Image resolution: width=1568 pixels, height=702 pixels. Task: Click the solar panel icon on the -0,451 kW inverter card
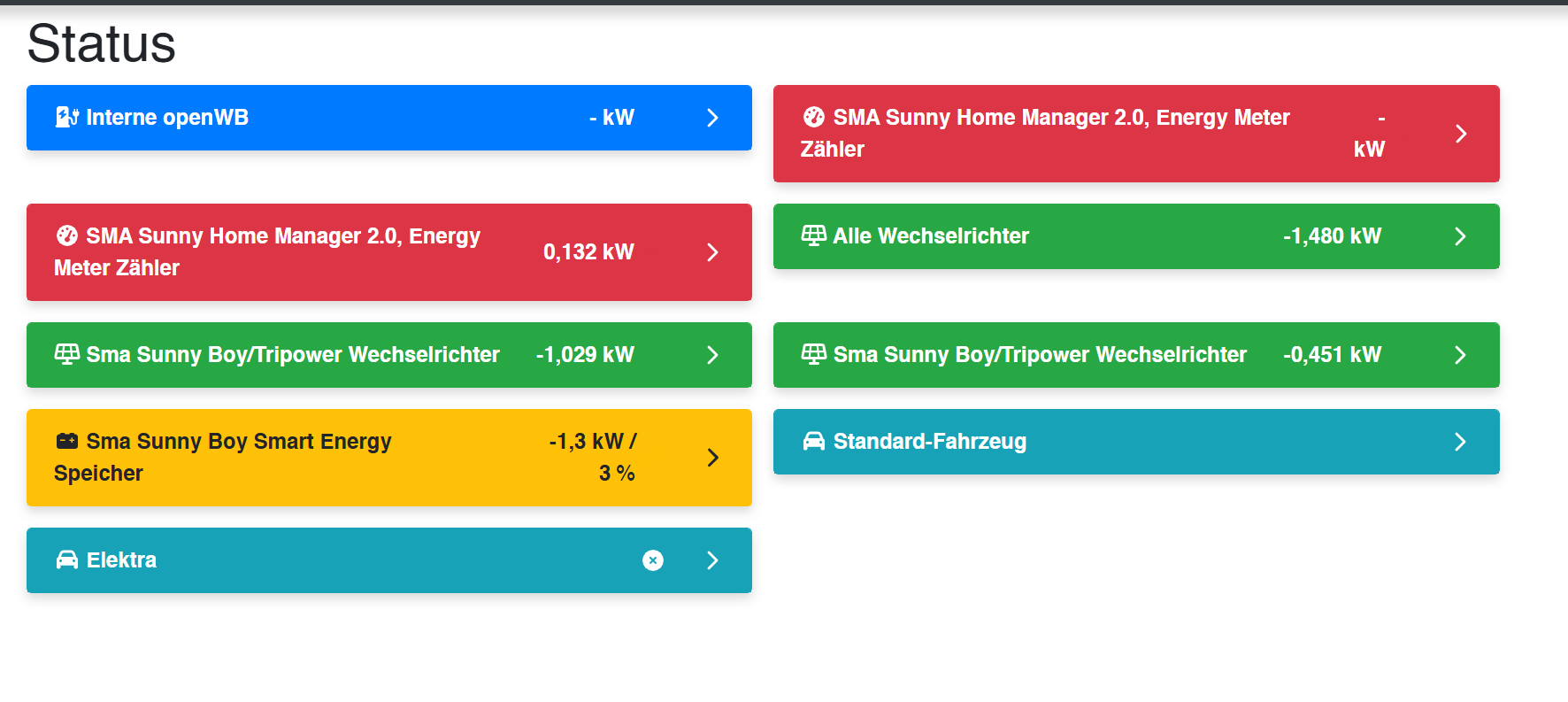pyautogui.click(x=814, y=354)
